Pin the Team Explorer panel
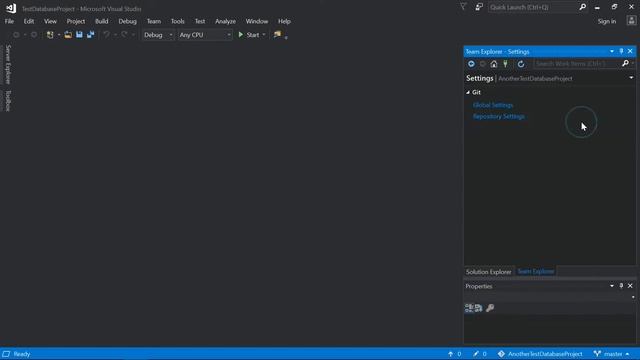The height and width of the screenshot is (360, 640). click(621, 51)
